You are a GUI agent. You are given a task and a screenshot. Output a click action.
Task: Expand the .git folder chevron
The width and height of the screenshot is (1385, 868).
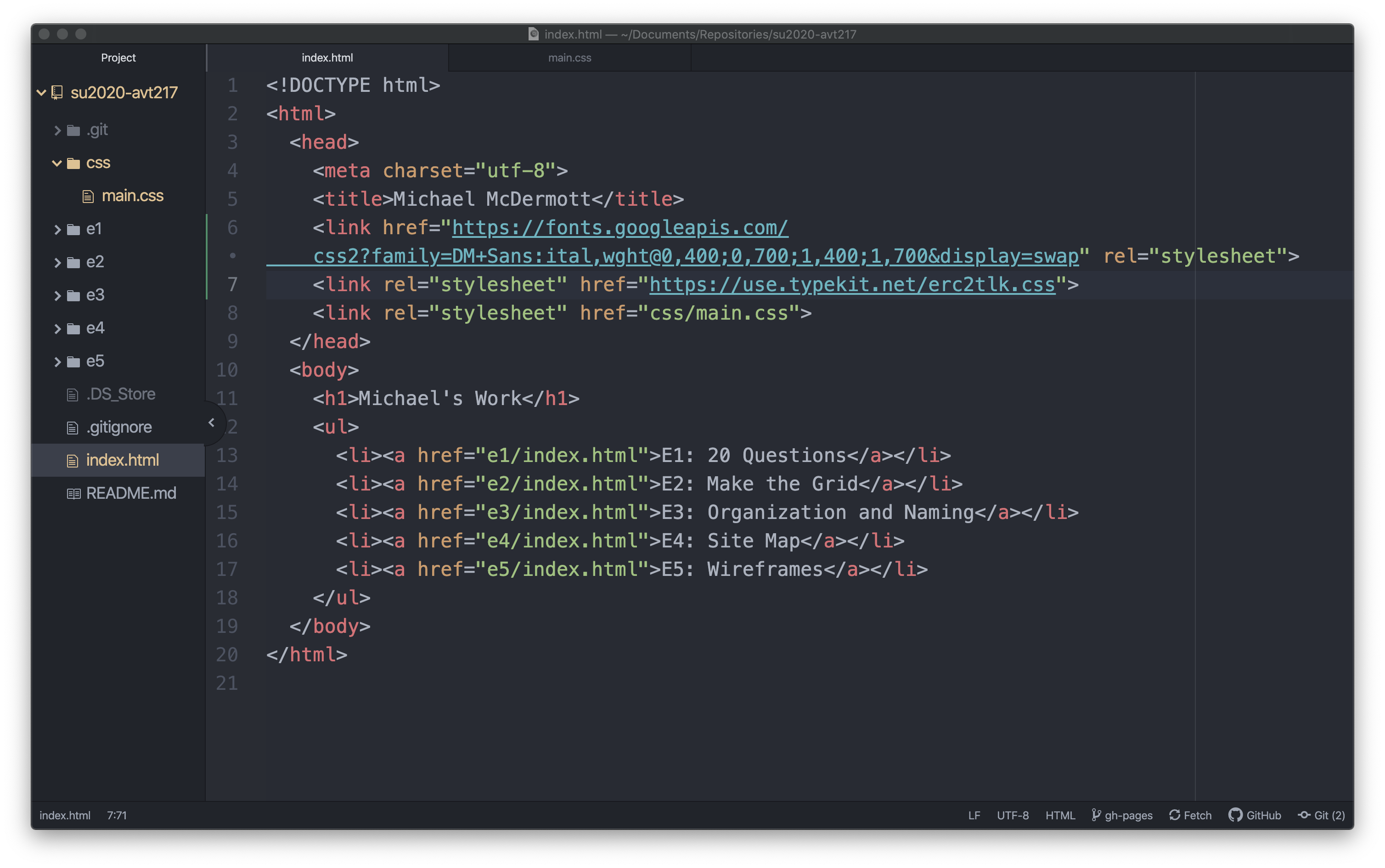[x=57, y=130]
